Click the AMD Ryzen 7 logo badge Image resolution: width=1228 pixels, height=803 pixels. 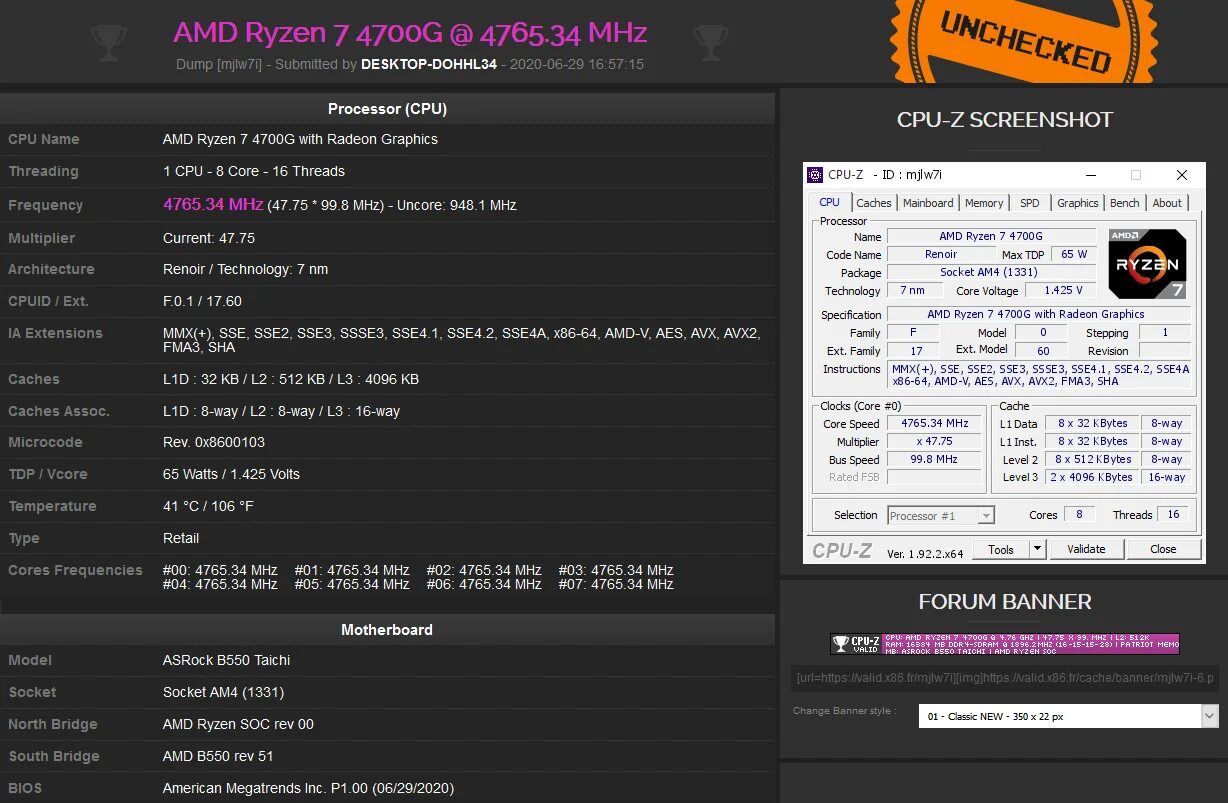(x=1148, y=264)
